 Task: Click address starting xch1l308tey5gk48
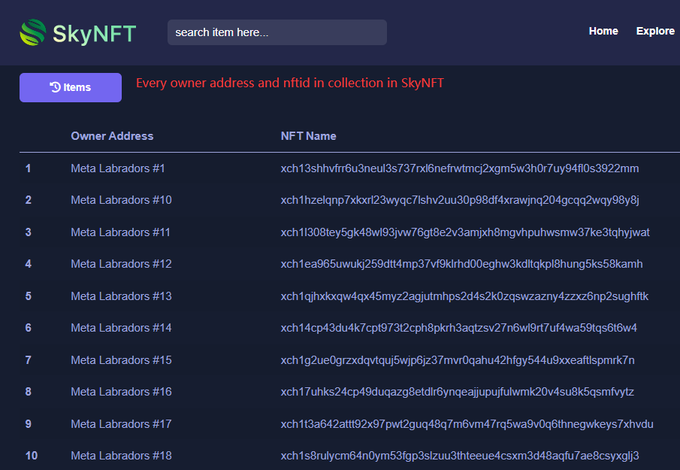click(465, 232)
